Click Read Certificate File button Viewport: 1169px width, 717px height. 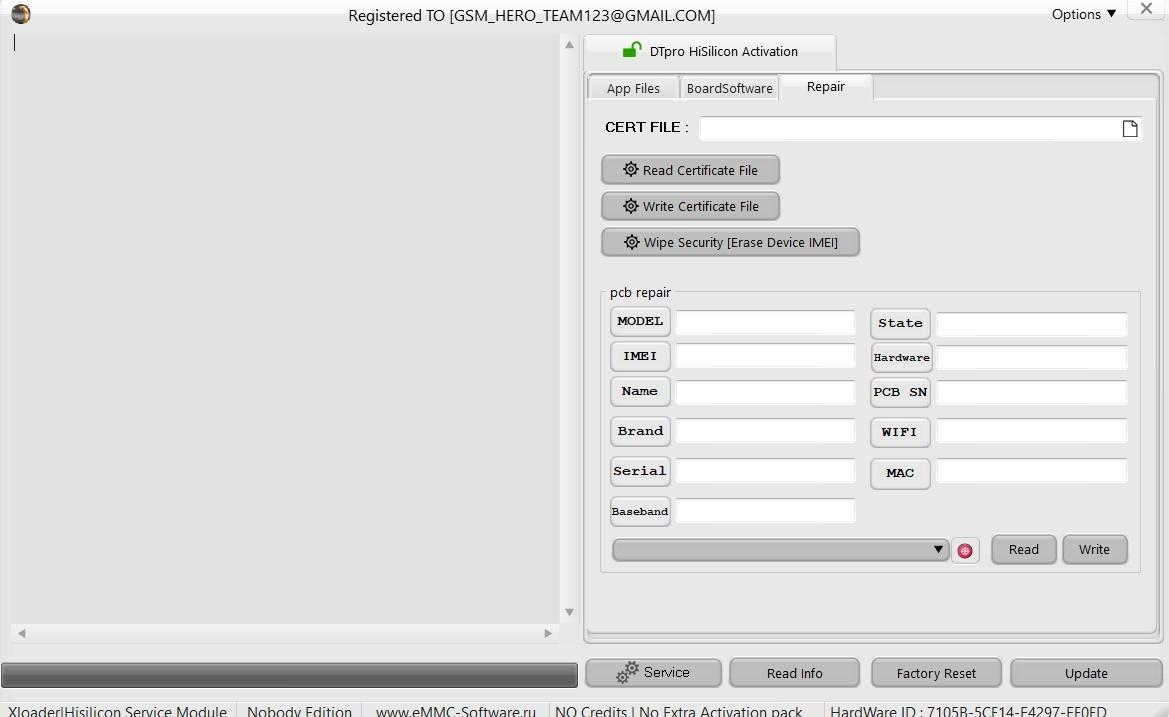(690, 170)
